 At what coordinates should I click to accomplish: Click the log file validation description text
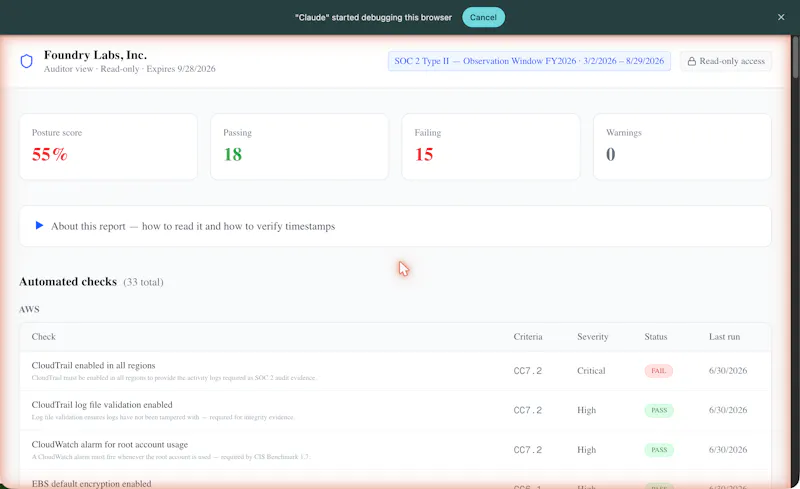(163, 418)
